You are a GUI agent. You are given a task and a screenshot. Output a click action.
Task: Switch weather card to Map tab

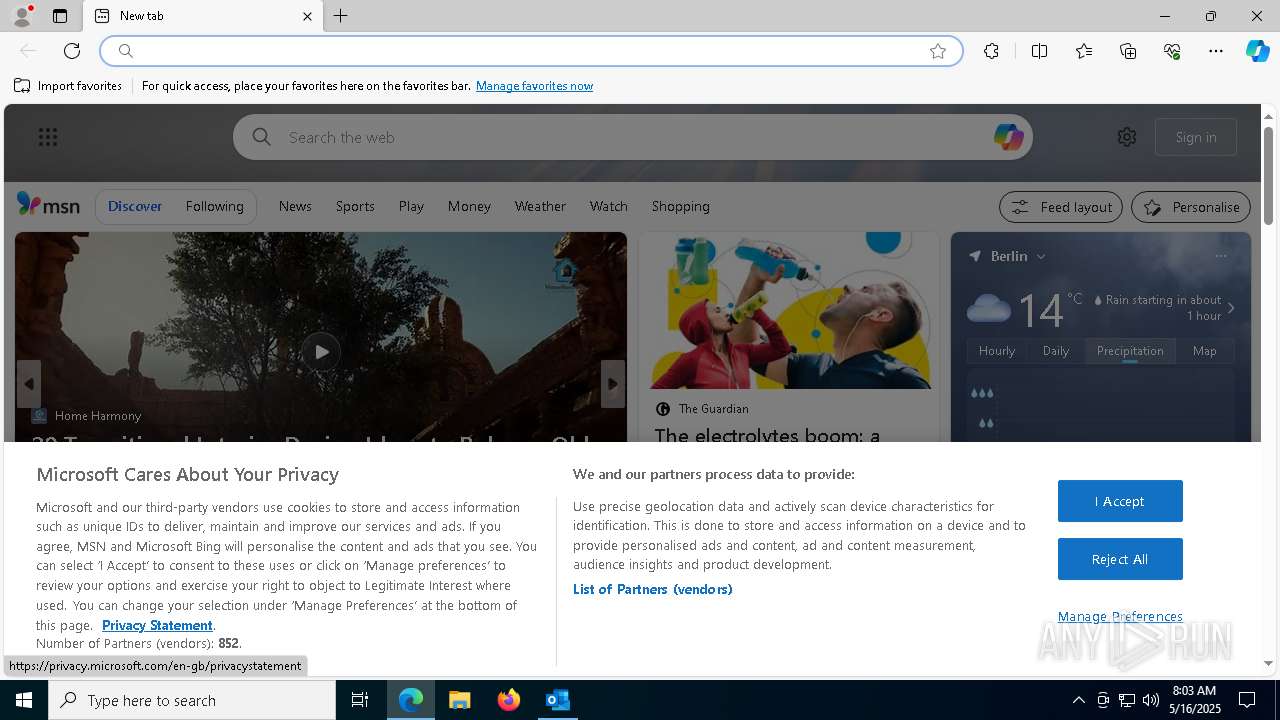point(1204,351)
